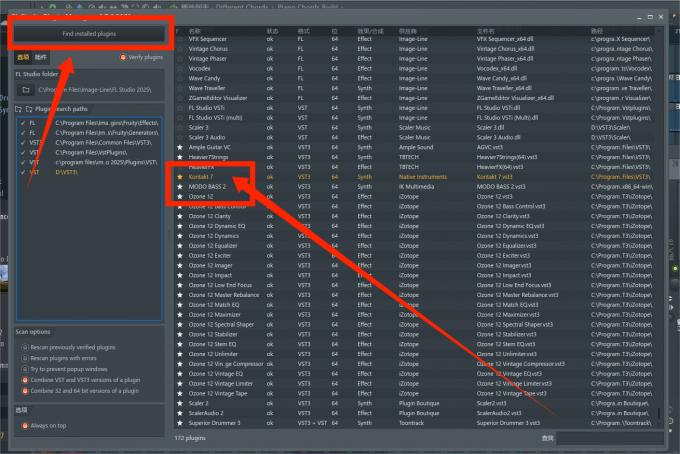This screenshot has height=454, width=680.
Task: Unfavorite the Ozone 12 Equalizer star
Action: point(180,246)
